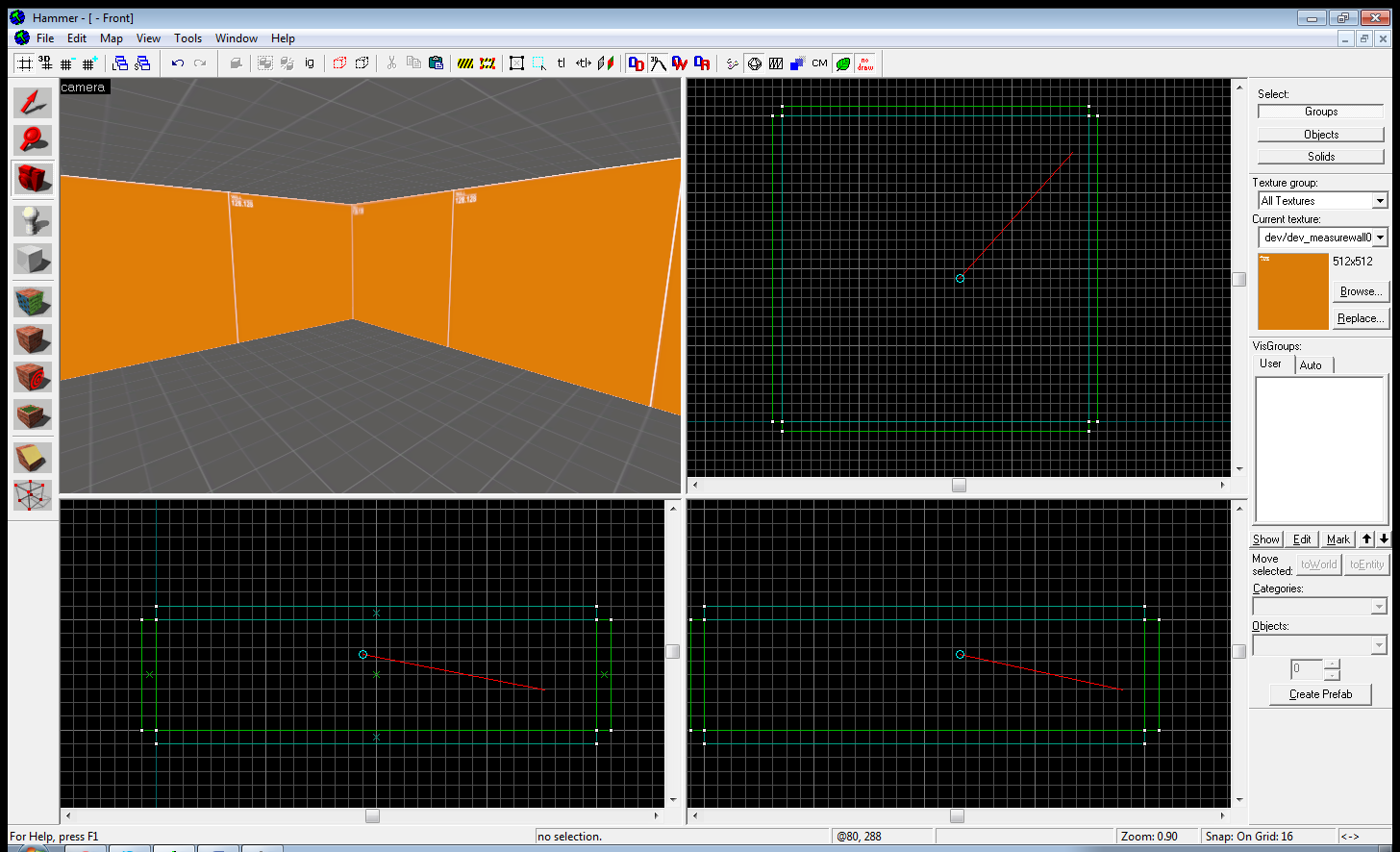Click the Hide Selected Objects icon
The height and width of the screenshot is (852, 1400).
click(x=339, y=63)
